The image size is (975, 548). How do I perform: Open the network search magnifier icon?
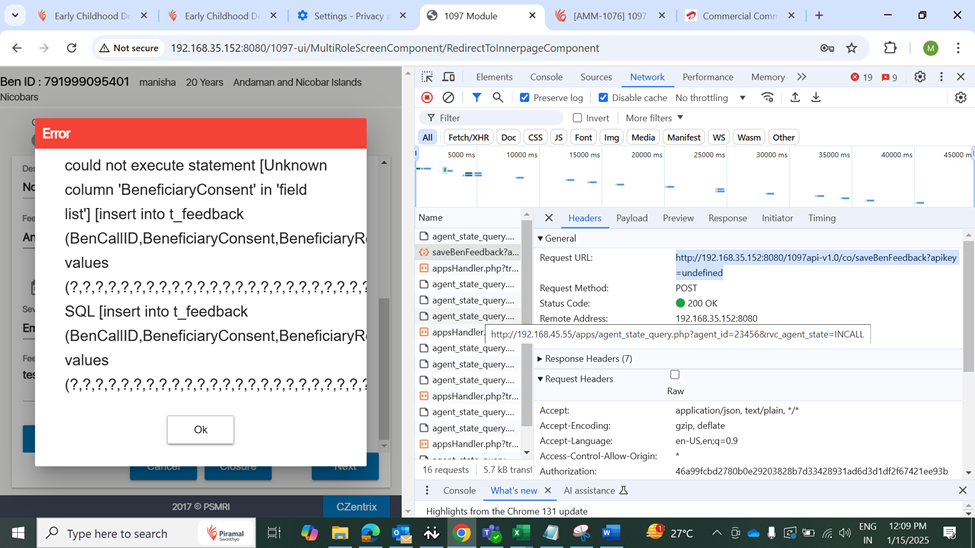pyautogui.click(x=497, y=98)
